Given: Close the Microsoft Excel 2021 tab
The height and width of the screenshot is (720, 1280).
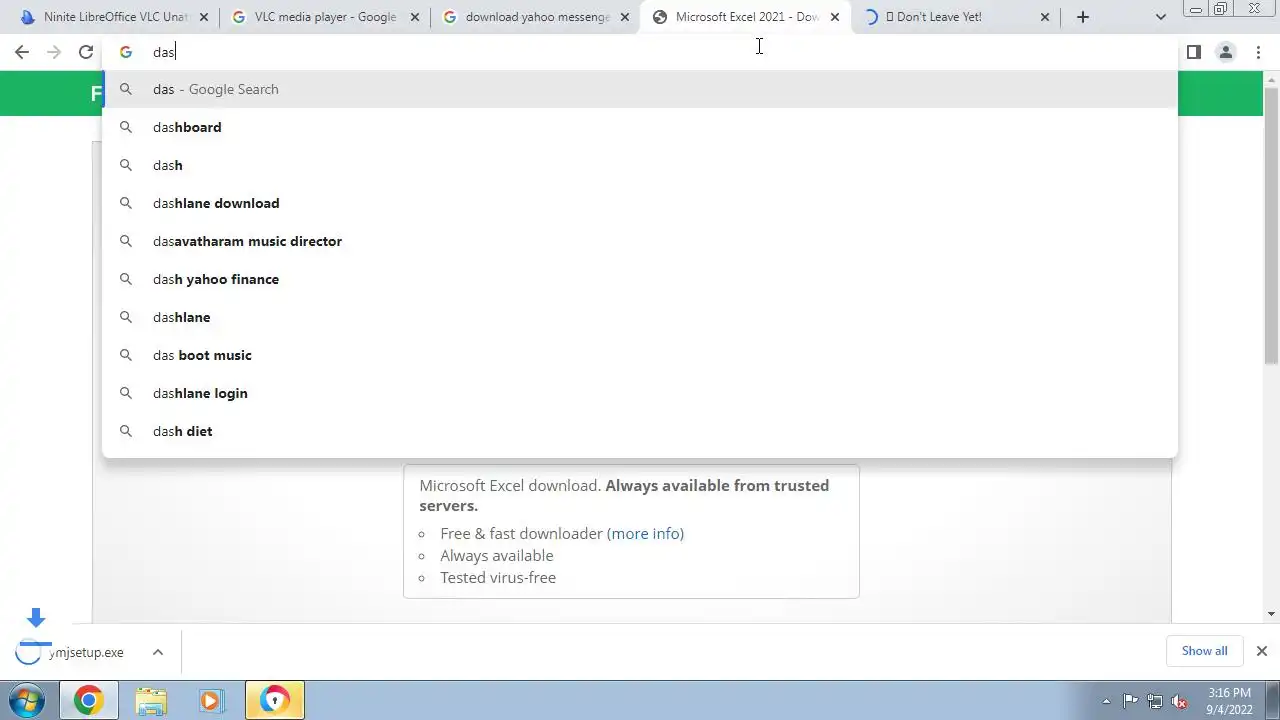Looking at the screenshot, I should [835, 17].
